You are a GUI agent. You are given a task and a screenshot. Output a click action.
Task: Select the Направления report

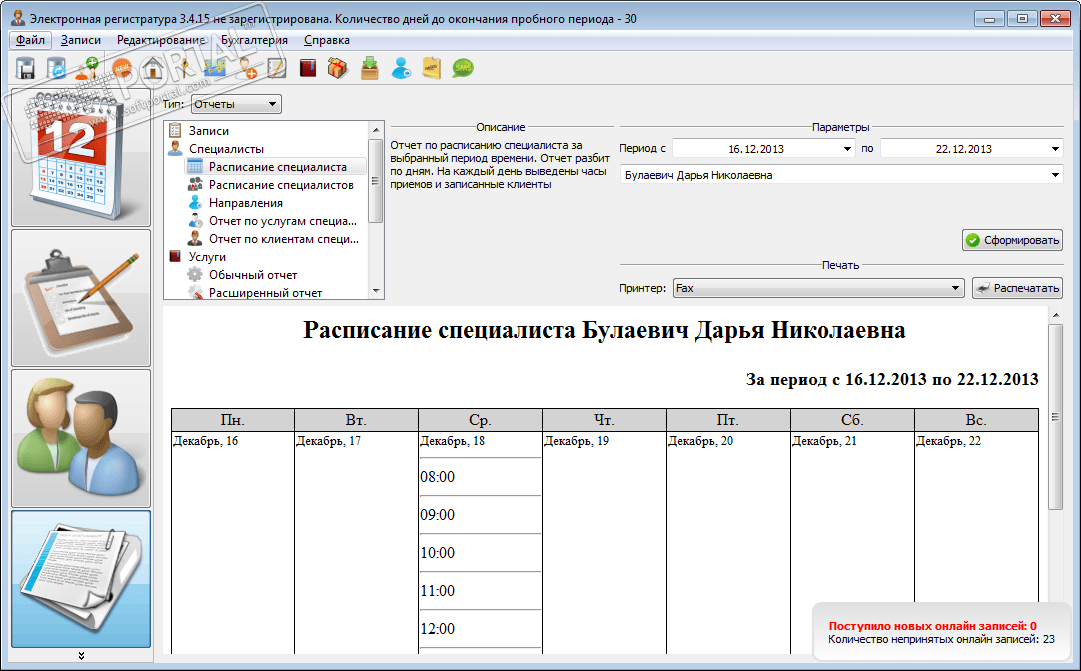pos(245,203)
